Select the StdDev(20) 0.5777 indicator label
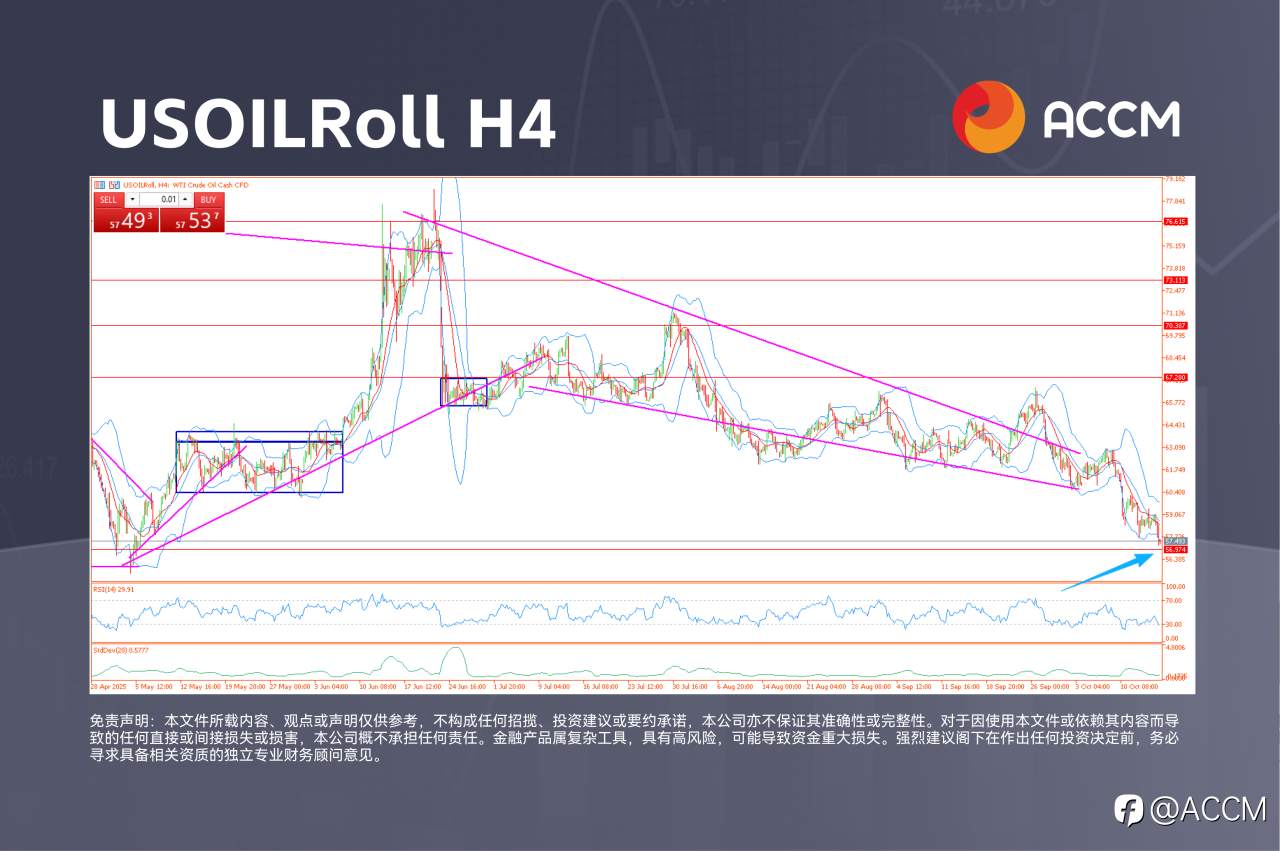Screen dimensions: 1280x851 pyautogui.click(x=122, y=649)
